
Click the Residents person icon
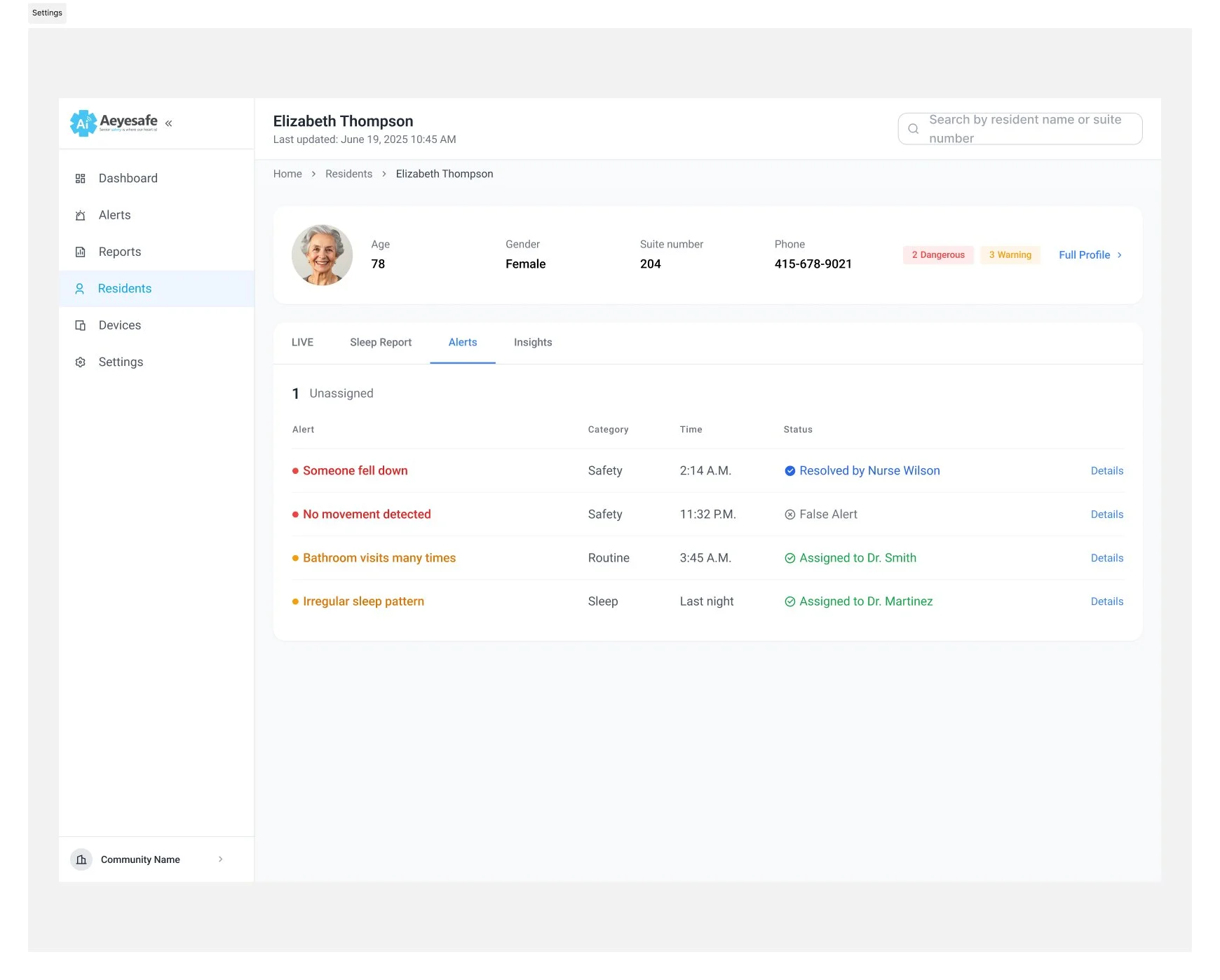point(80,289)
